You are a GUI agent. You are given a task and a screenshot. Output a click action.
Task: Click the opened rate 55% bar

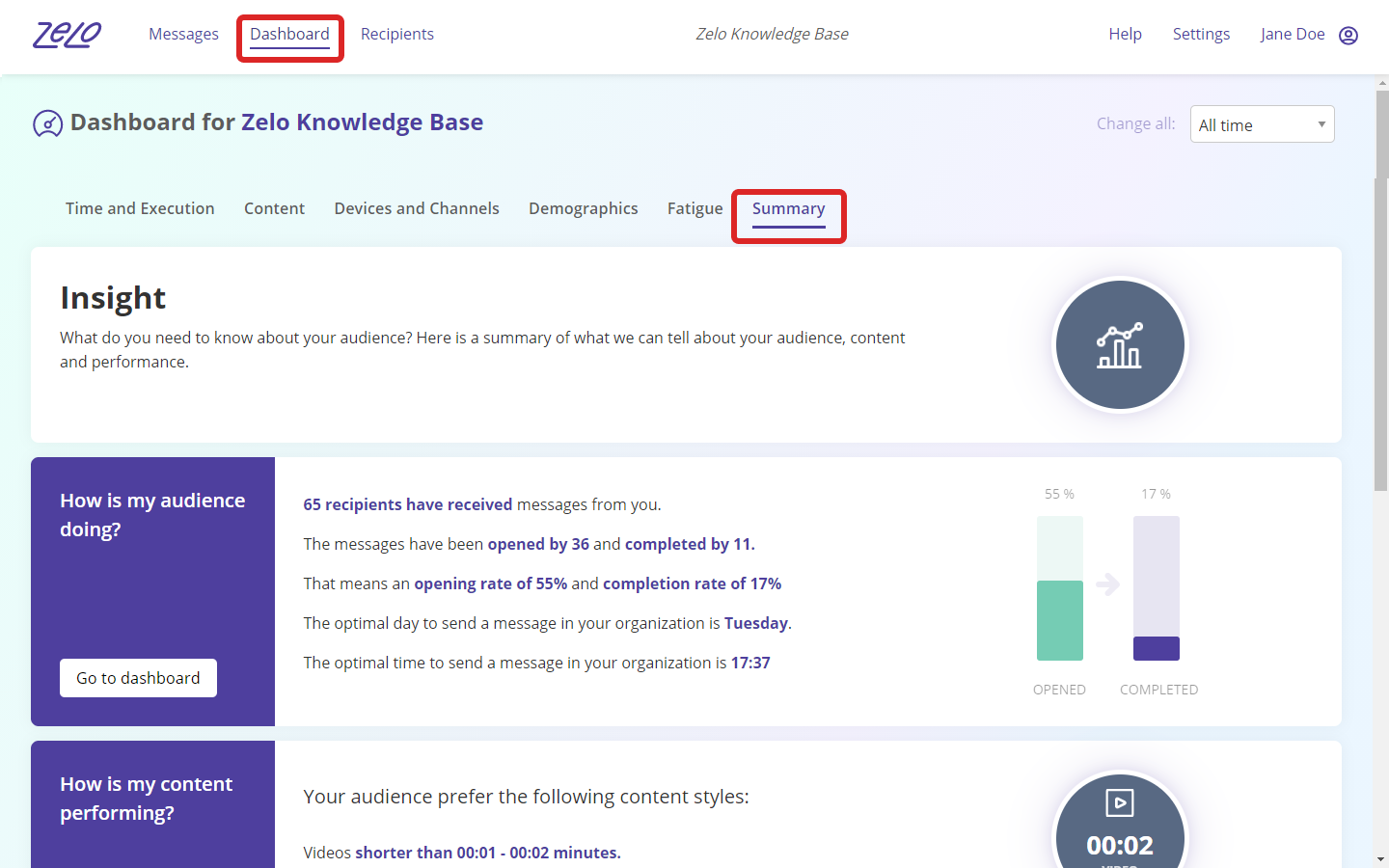(x=1059, y=588)
